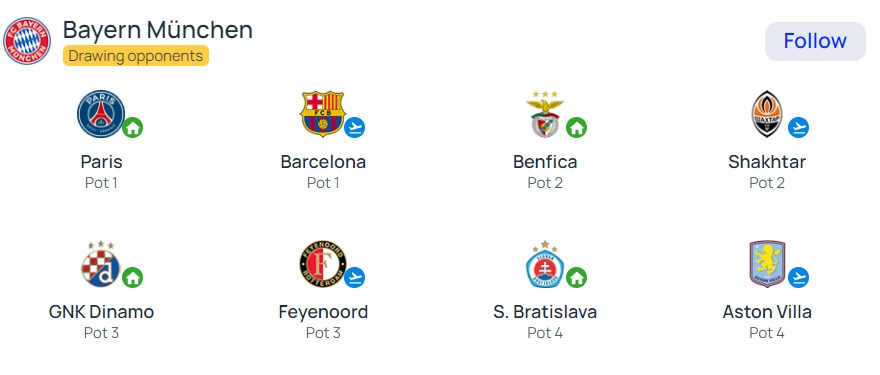Click the away plane icon beside Shakhtar

[798, 127]
